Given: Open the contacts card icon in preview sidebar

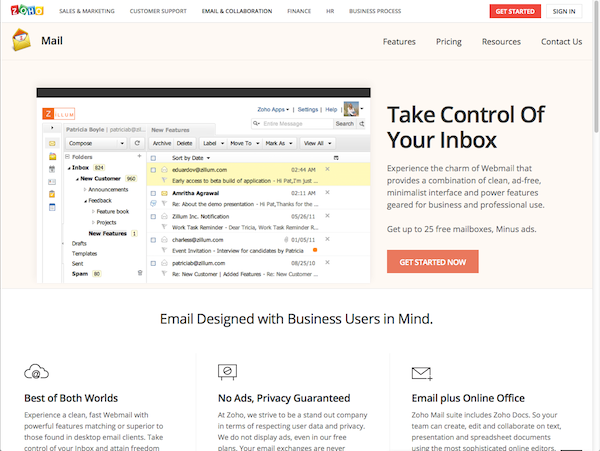Looking at the screenshot, I should coord(52,182).
